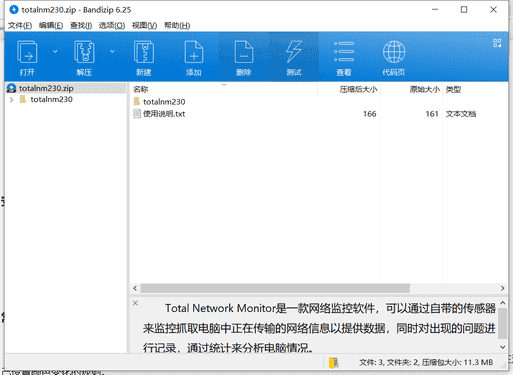
Task: Open the 编辑(E) menu
Action: [51, 26]
